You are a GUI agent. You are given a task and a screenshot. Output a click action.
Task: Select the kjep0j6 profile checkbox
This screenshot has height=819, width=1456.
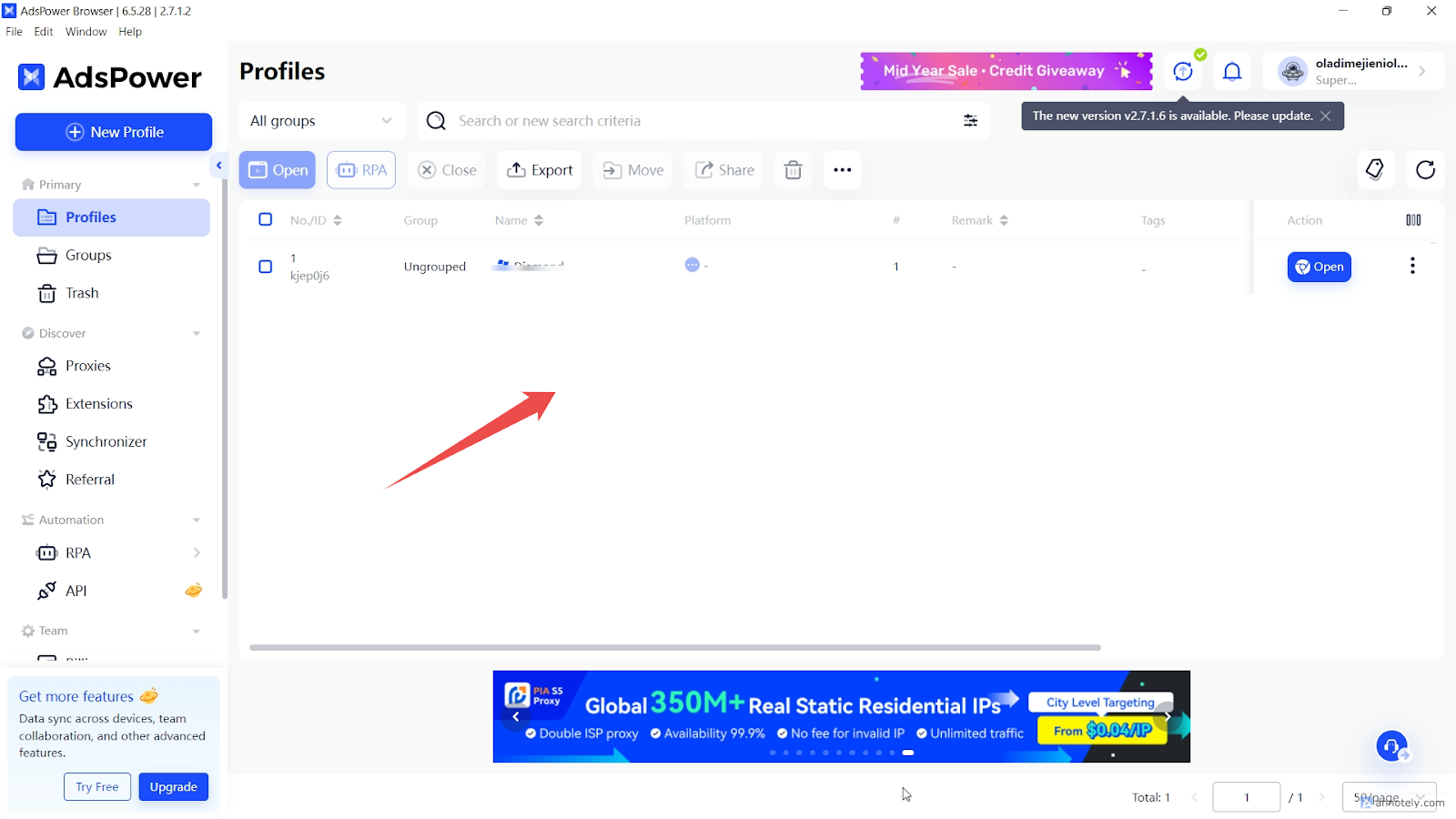pos(266,267)
